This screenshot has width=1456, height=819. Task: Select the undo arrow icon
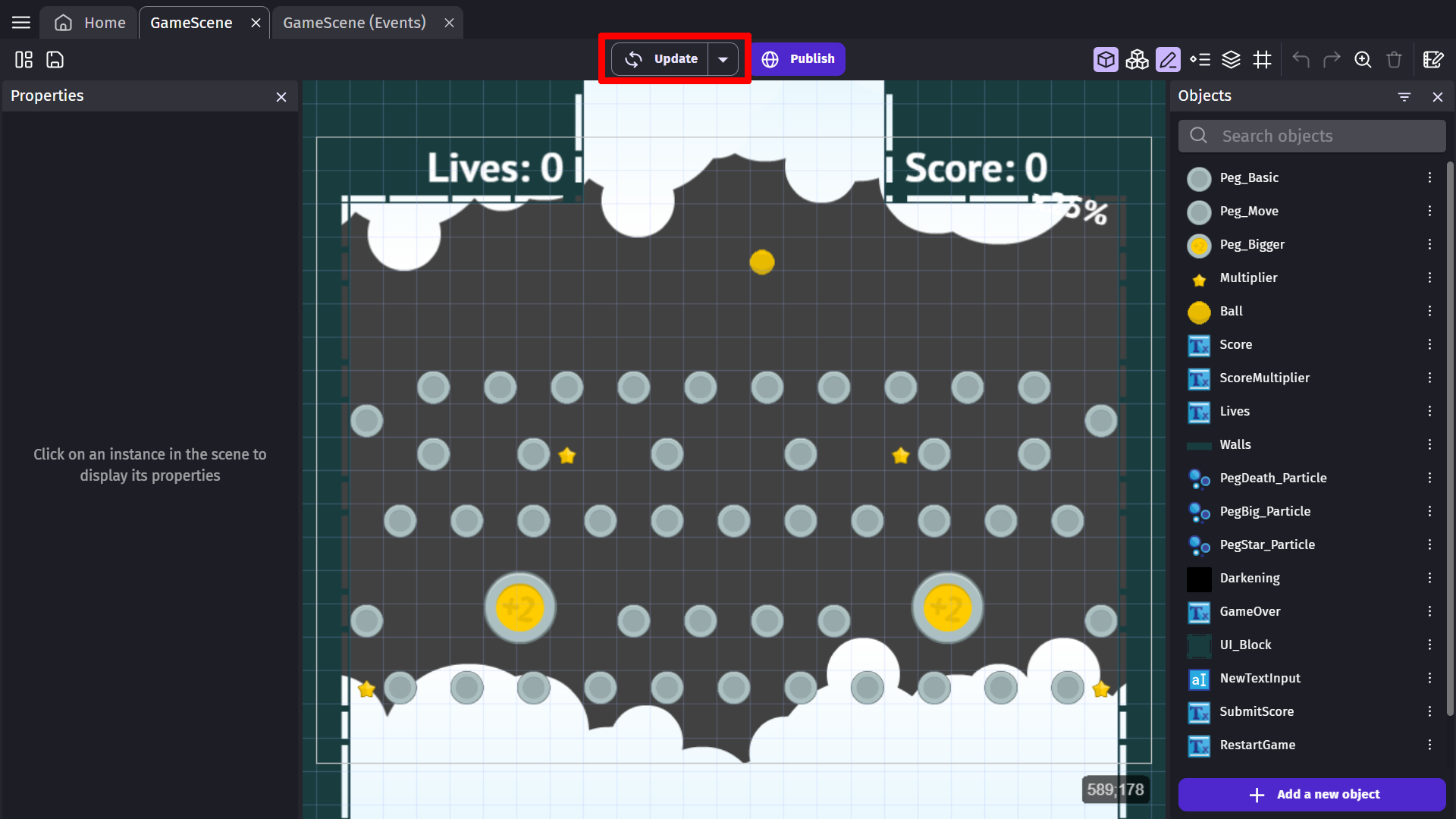point(1301,59)
